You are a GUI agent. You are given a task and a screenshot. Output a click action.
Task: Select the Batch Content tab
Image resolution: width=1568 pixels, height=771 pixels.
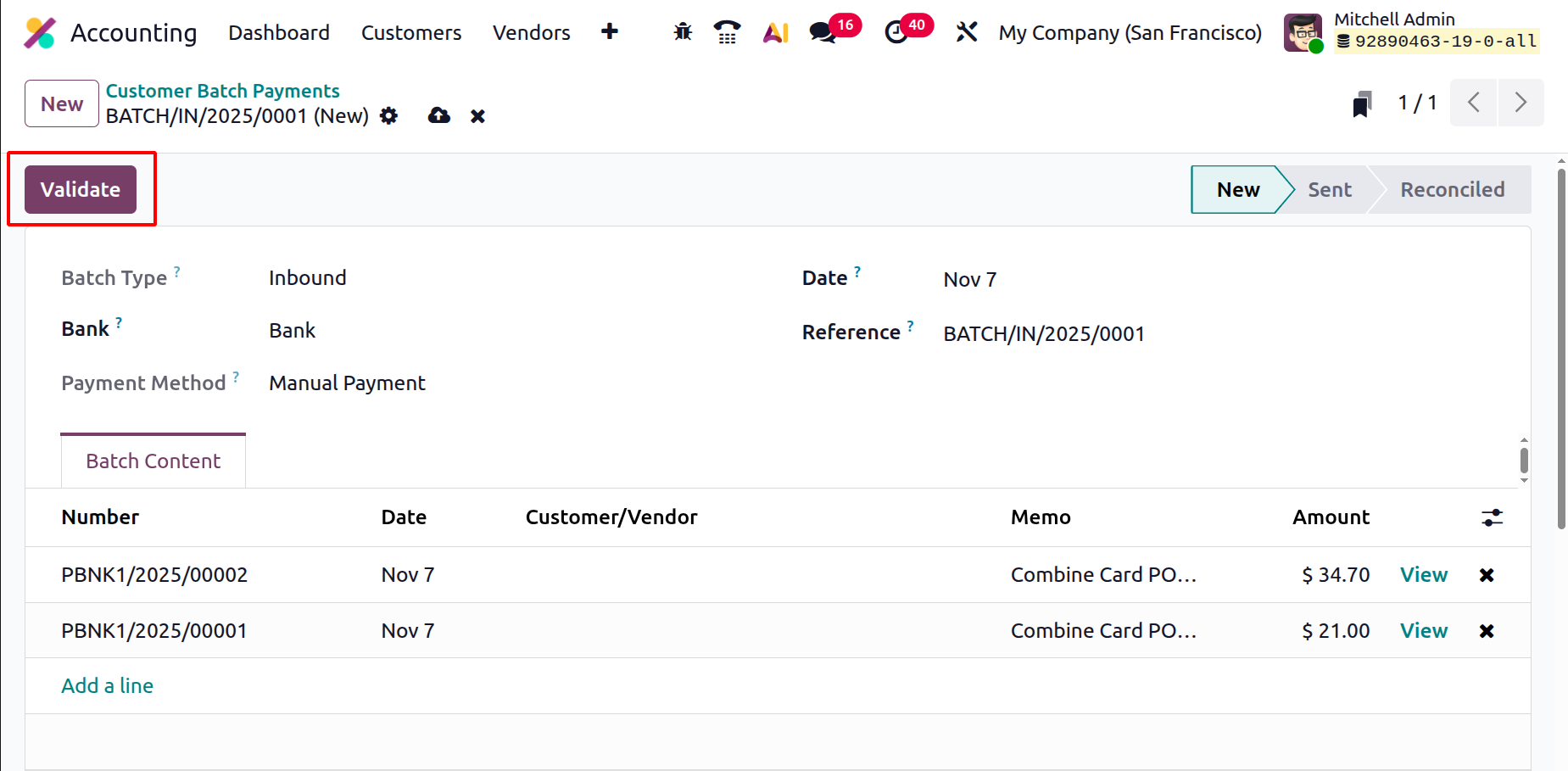pos(153,461)
